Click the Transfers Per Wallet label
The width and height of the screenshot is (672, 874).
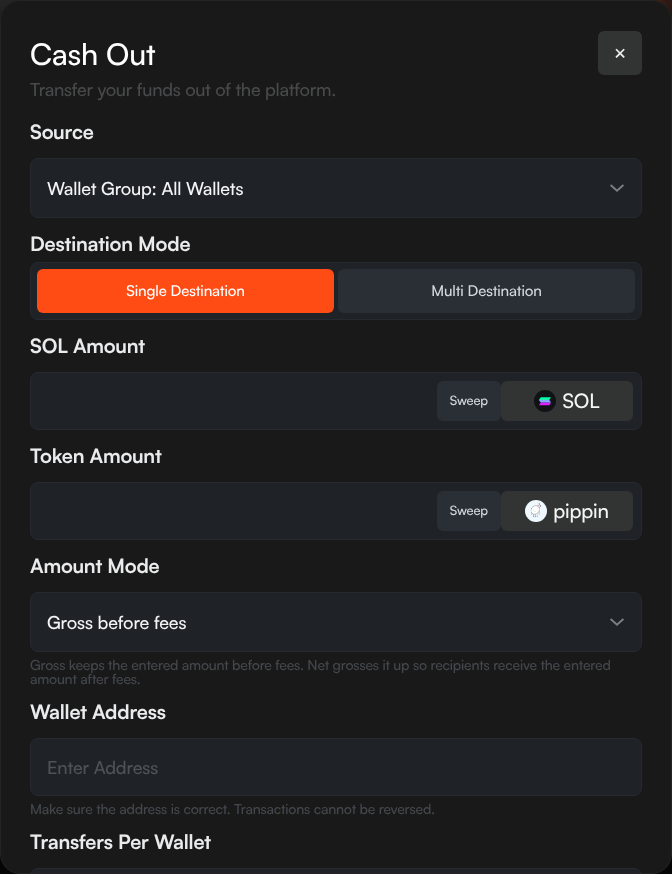click(x=120, y=842)
